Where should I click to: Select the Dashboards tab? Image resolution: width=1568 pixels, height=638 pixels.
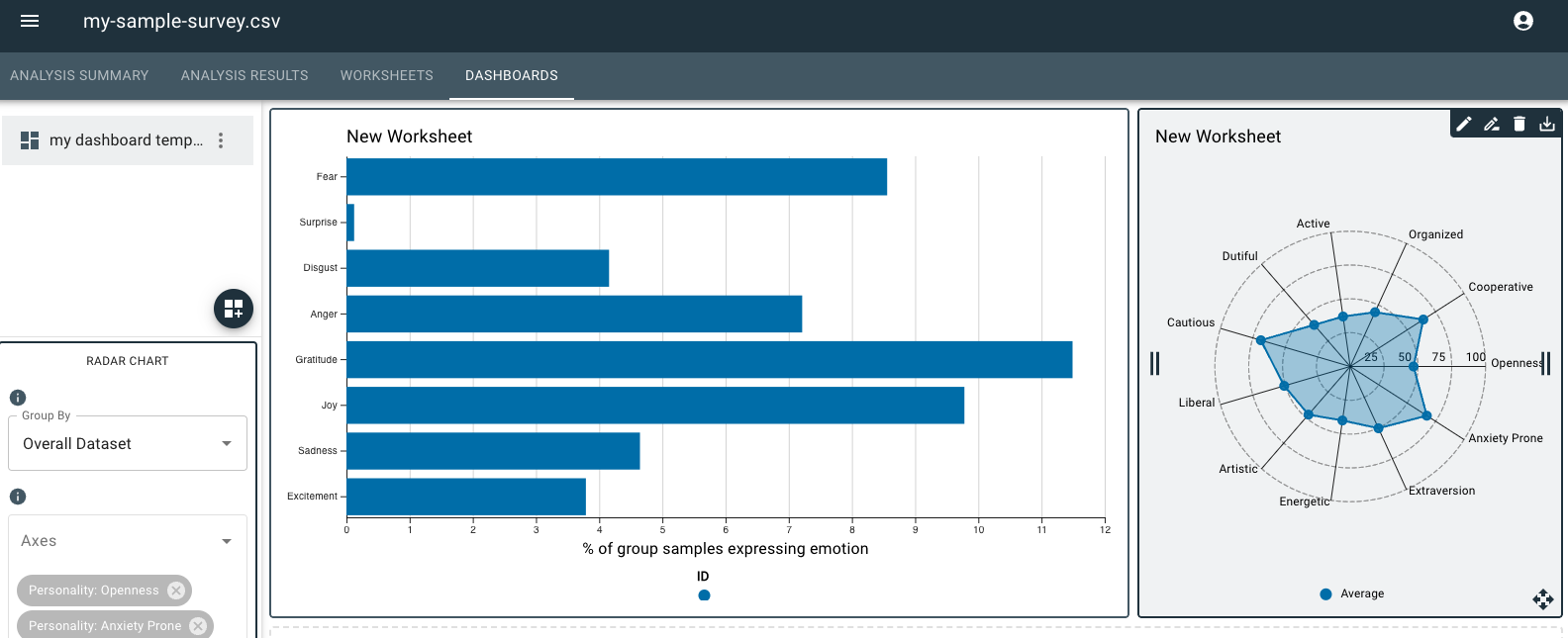point(512,75)
